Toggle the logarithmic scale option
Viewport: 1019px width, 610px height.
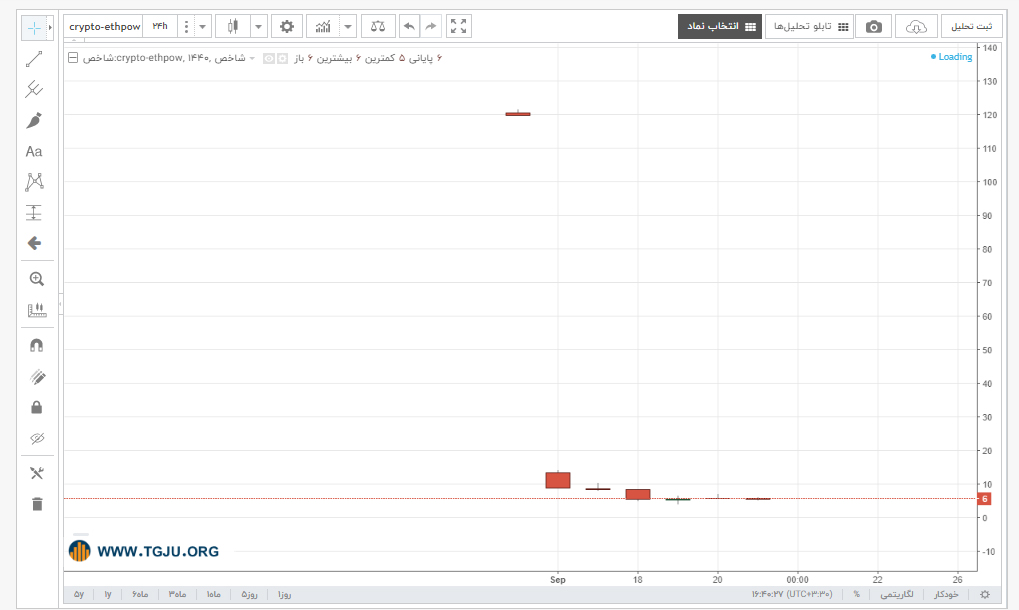[897, 594]
